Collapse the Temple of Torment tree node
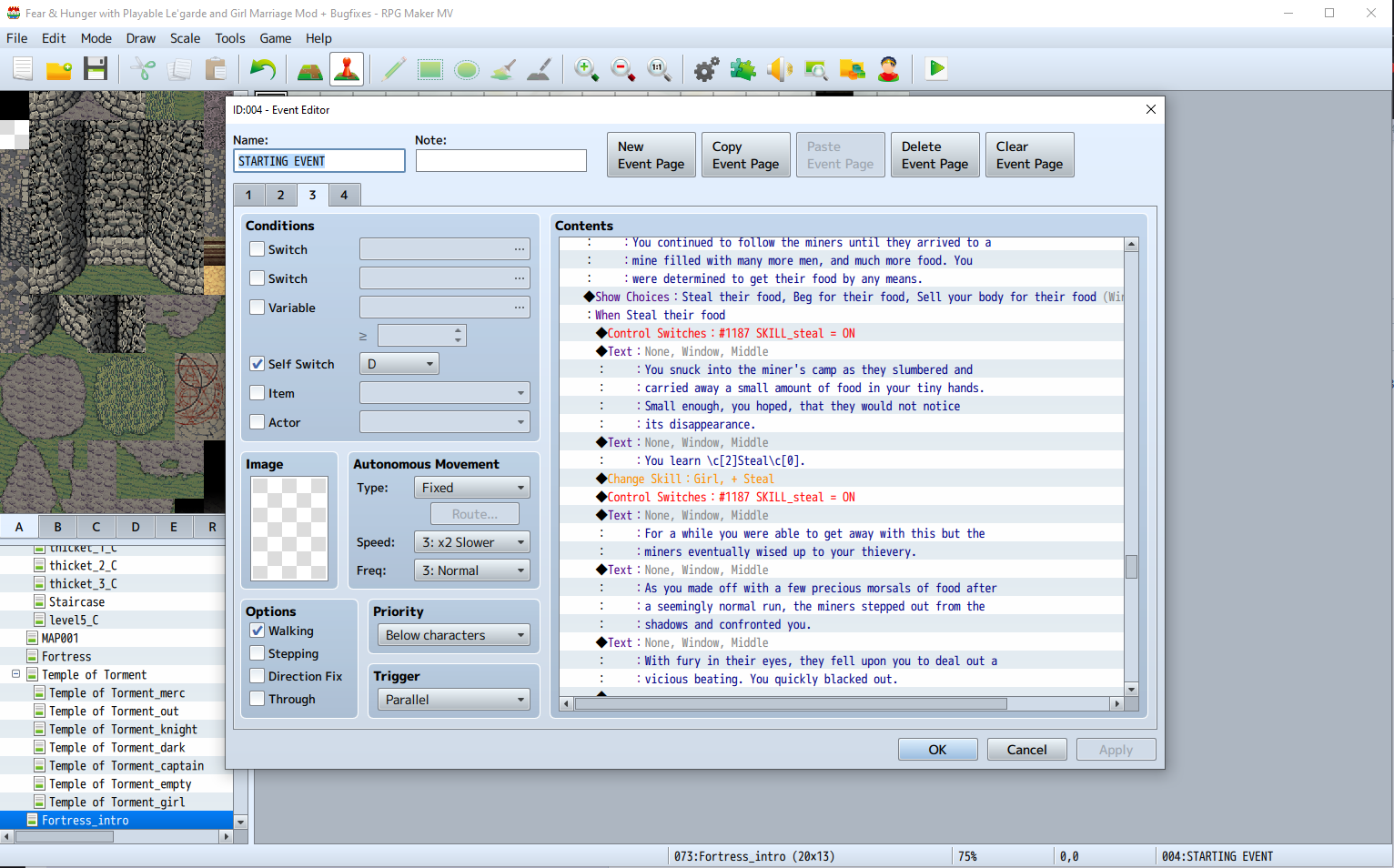Image resolution: width=1394 pixels, height=868 pixels. tap(15, 674)
